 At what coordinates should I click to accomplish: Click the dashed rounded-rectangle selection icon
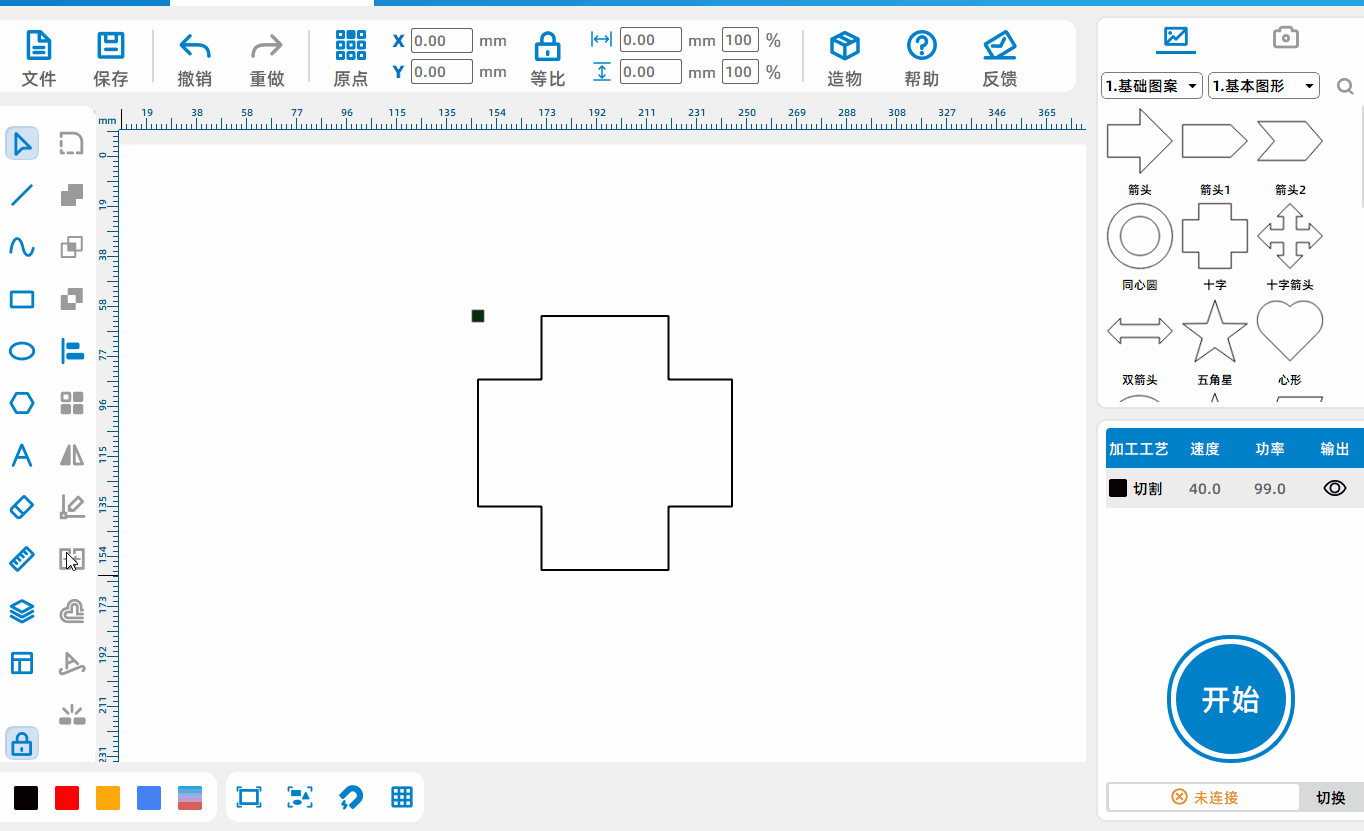[71, 143]
